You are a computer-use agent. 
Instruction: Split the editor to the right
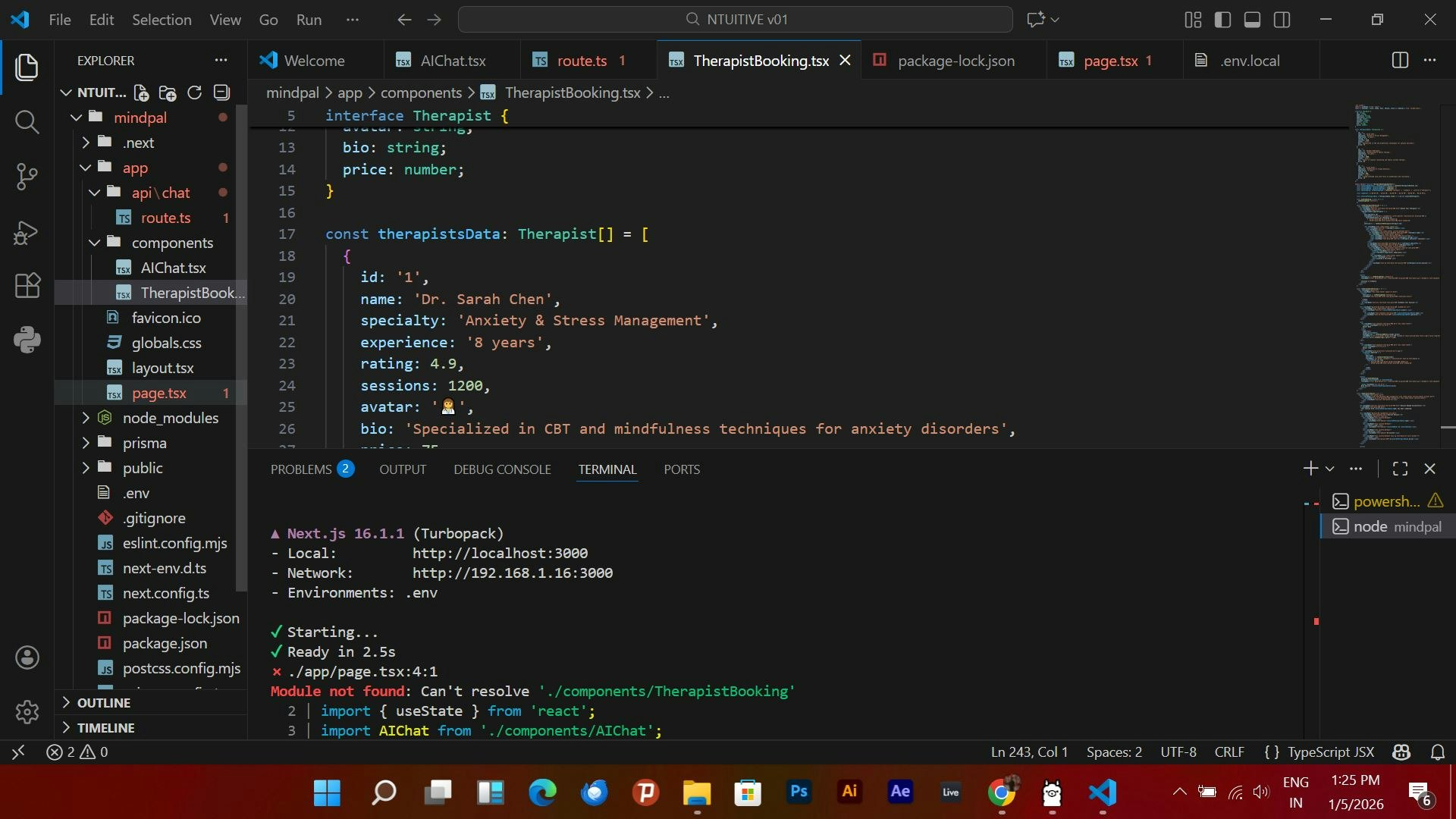(x=1400, y=61)
